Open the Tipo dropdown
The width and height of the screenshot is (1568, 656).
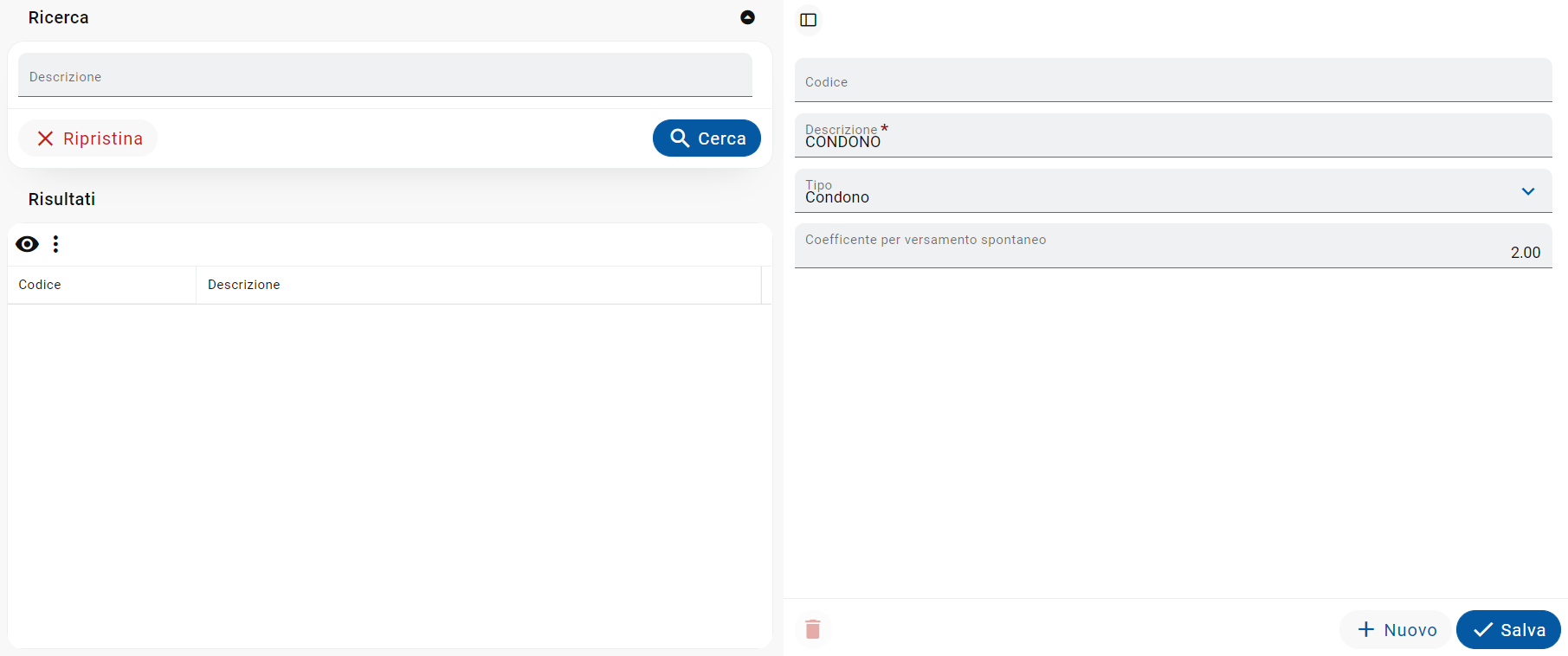1173,191
